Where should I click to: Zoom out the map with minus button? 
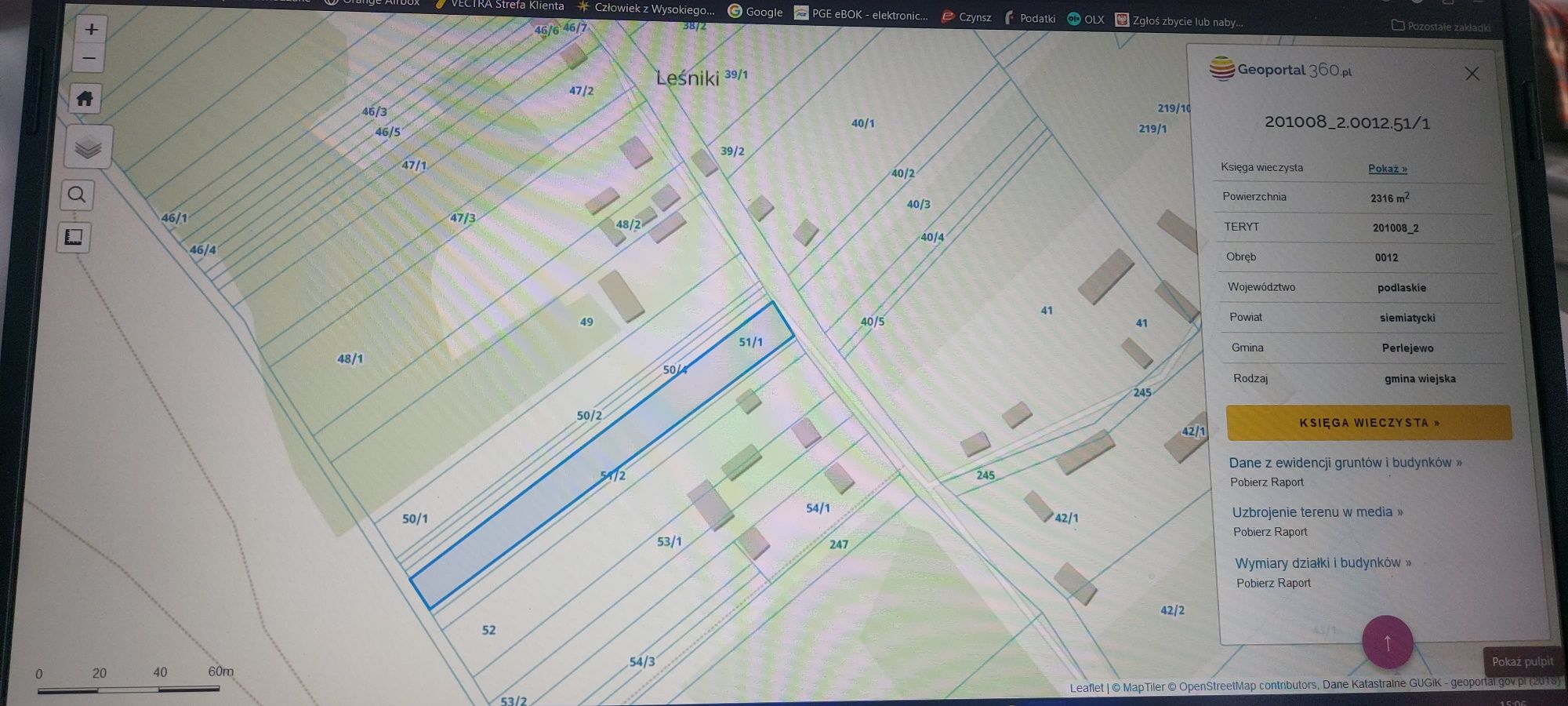tap(89, 59)
